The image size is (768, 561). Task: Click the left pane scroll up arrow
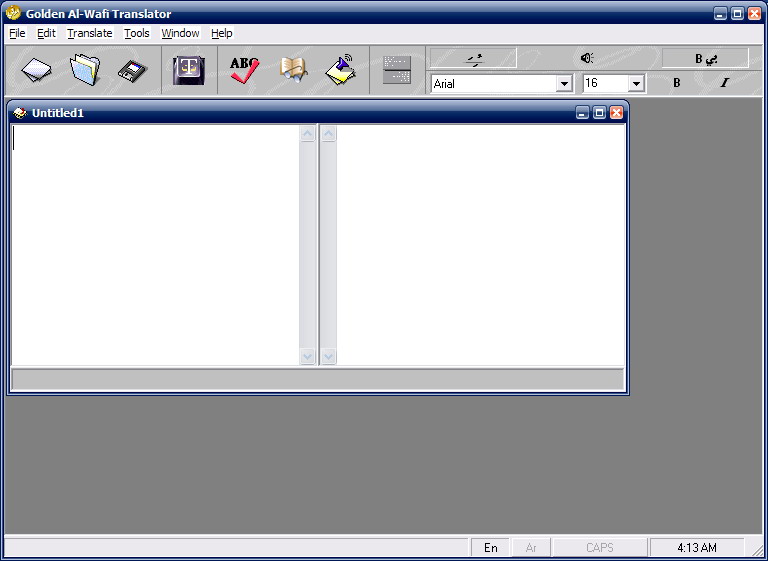click(308, 133)
